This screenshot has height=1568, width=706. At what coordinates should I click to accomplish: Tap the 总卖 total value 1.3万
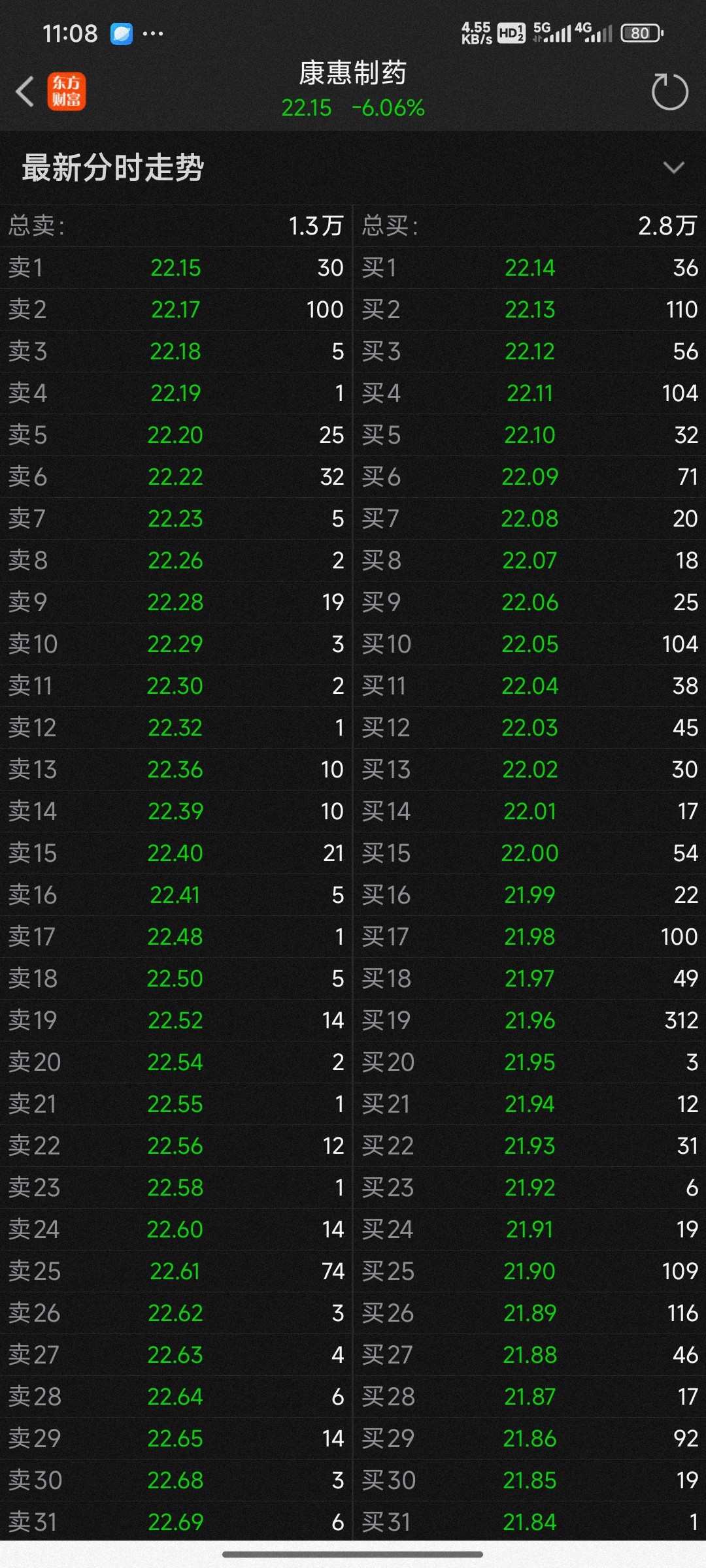point(316,226)
